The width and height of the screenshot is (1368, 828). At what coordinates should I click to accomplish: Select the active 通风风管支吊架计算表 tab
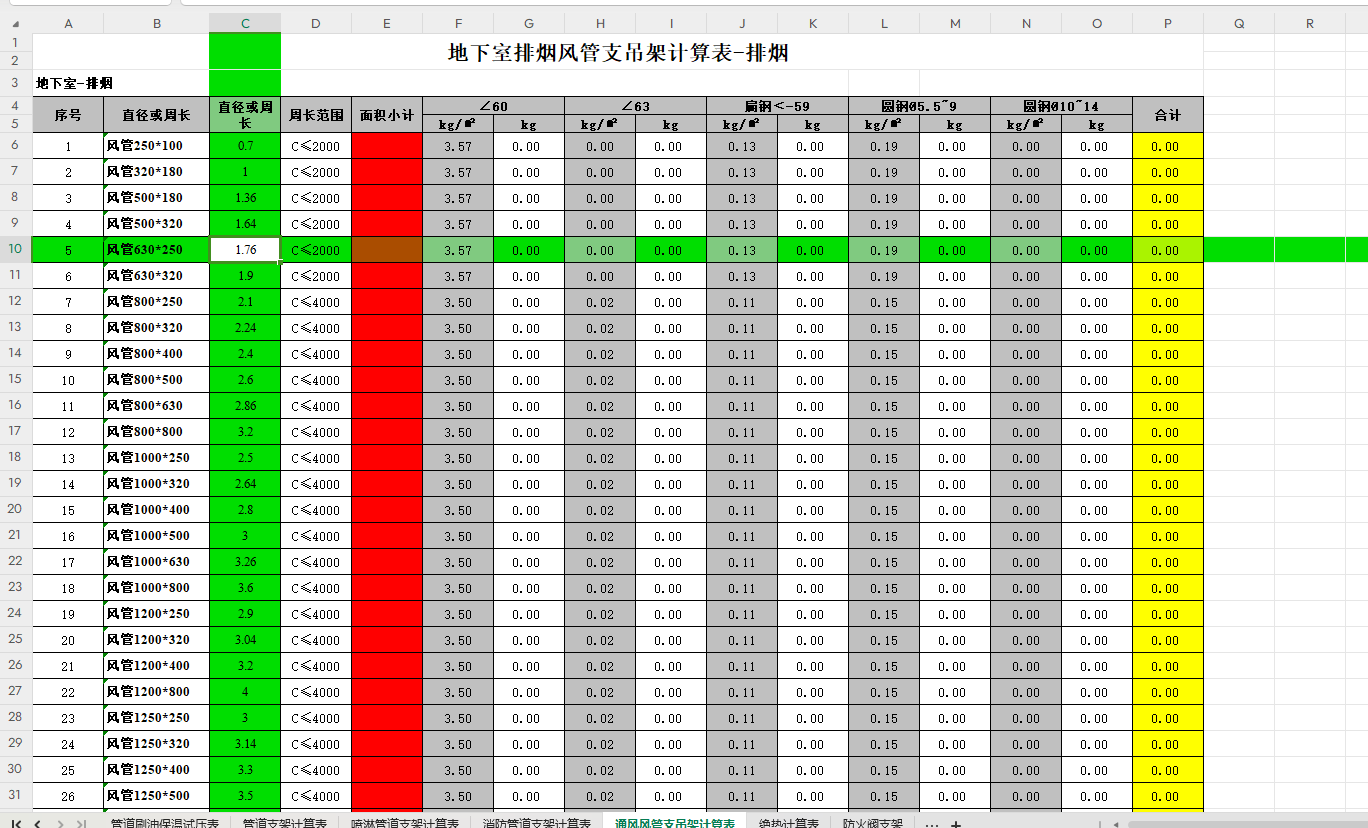[675, 823]
